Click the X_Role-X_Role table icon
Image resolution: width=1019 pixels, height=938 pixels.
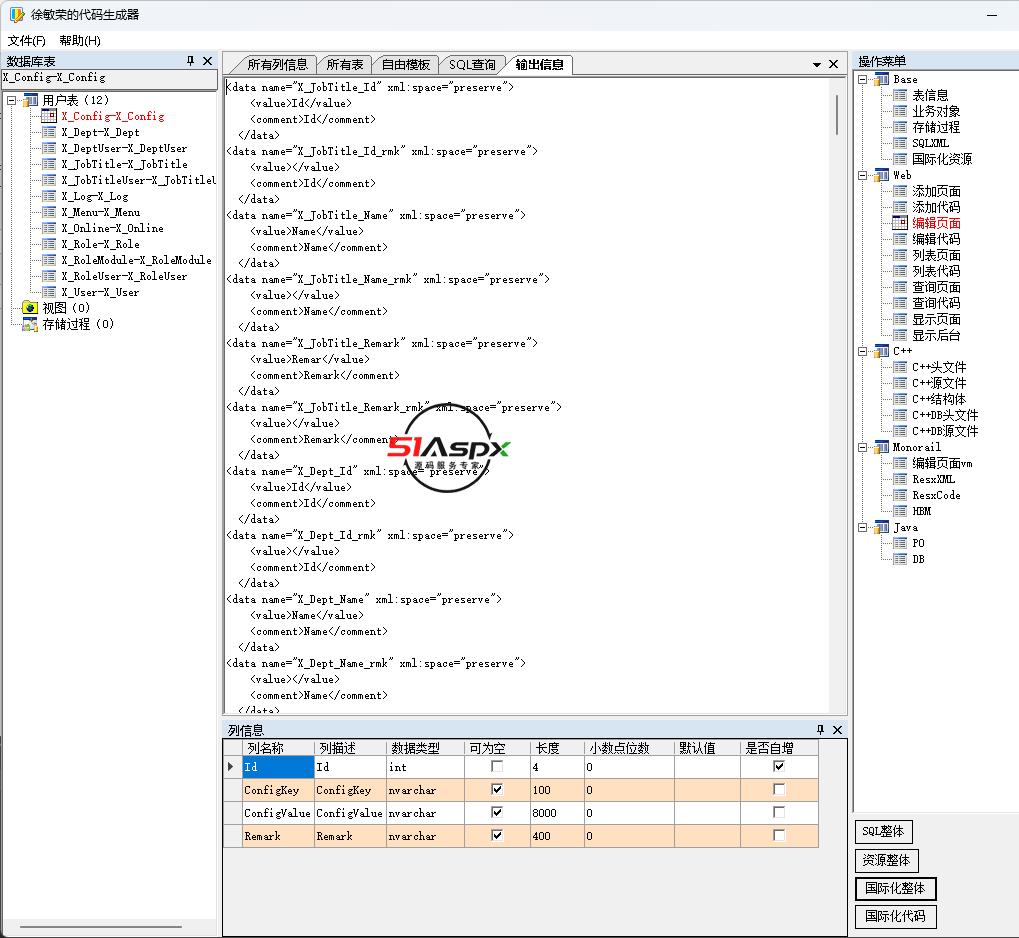pos(49,244)
